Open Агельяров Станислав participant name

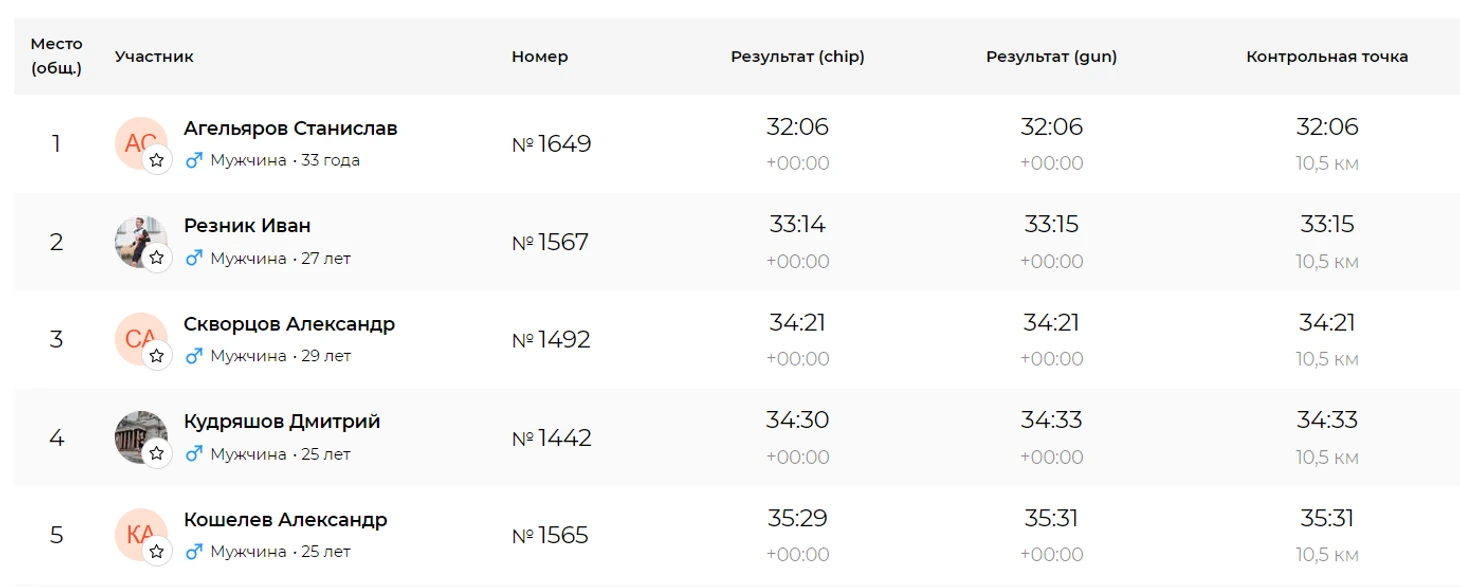click(290, 129)
